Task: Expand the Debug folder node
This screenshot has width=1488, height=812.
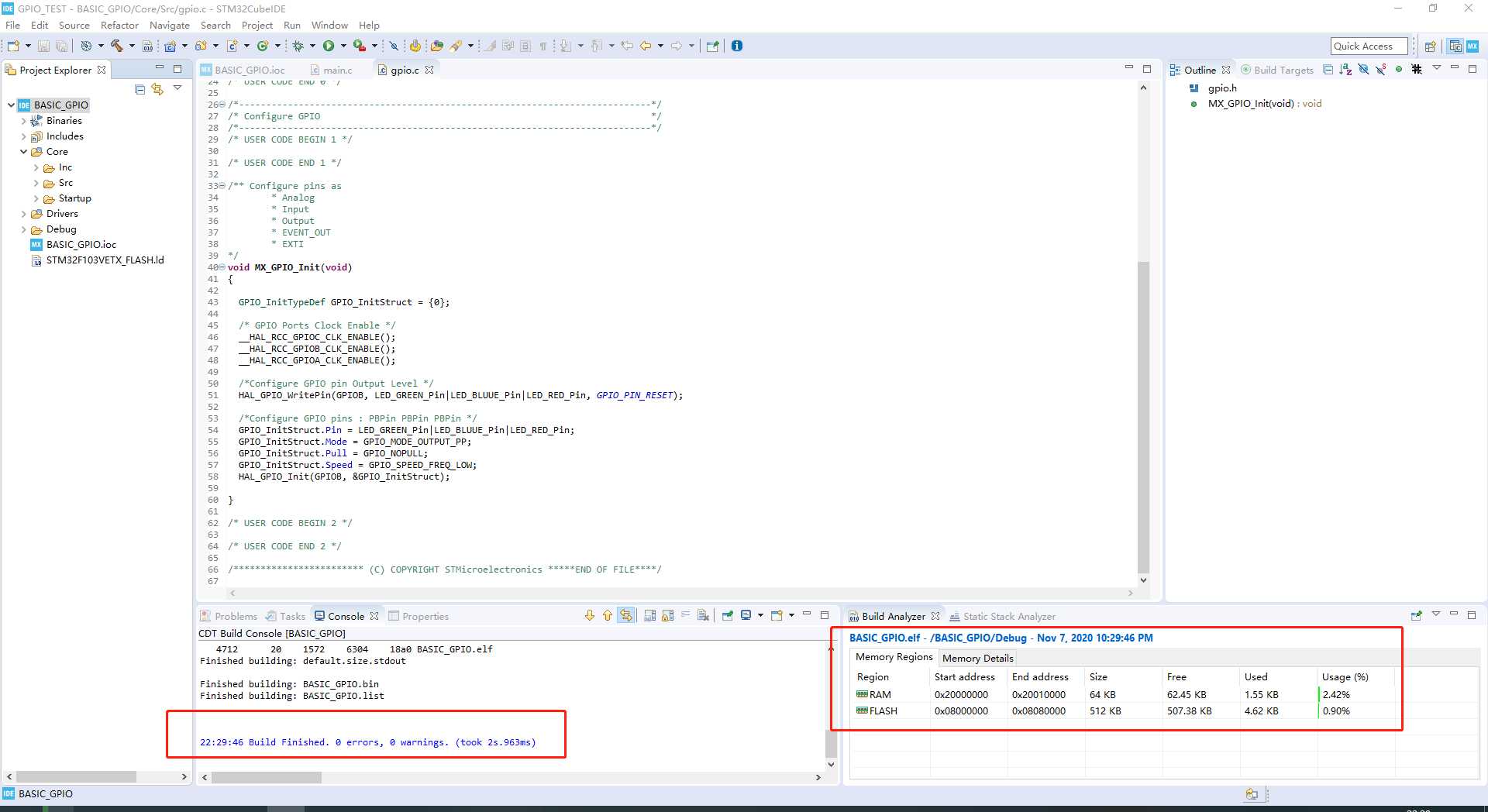Action: click(23, 229)
